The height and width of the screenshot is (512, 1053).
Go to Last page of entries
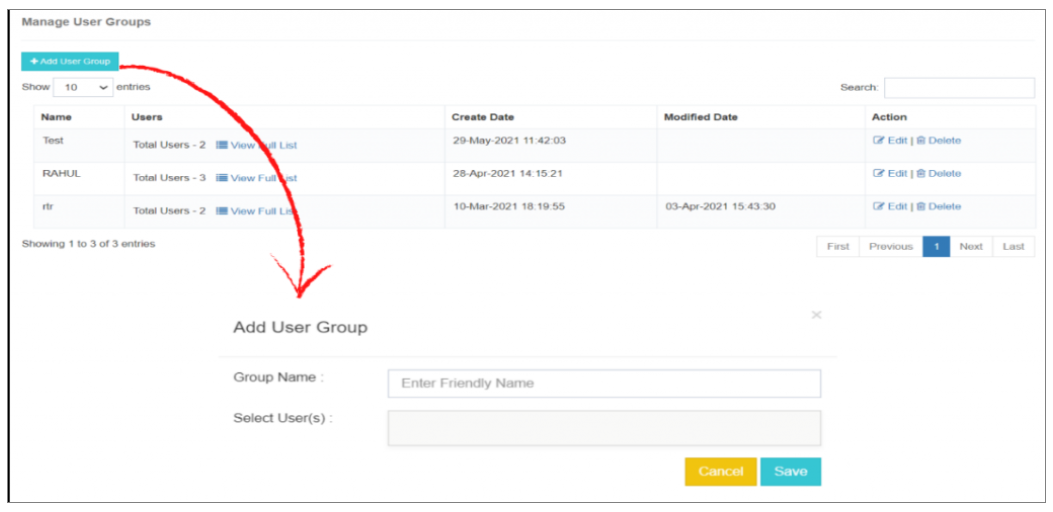pos(1013,247)
